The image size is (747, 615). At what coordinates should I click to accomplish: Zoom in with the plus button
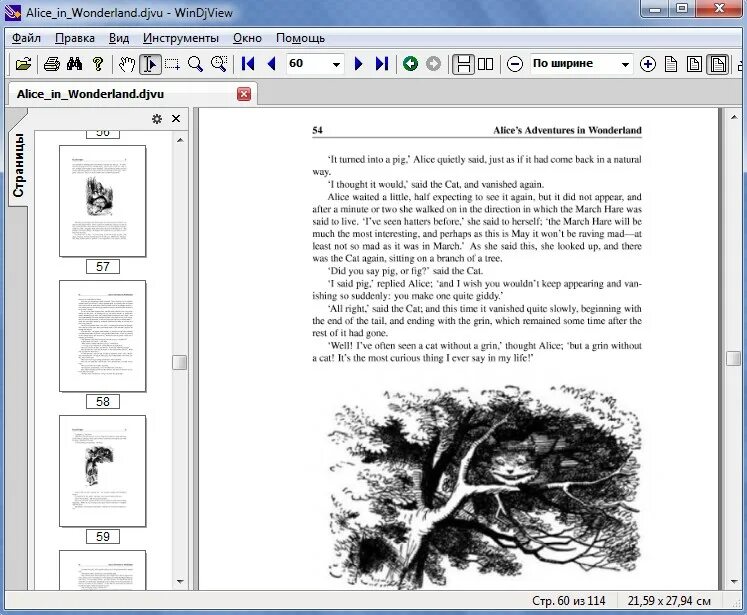coord(647,64)
